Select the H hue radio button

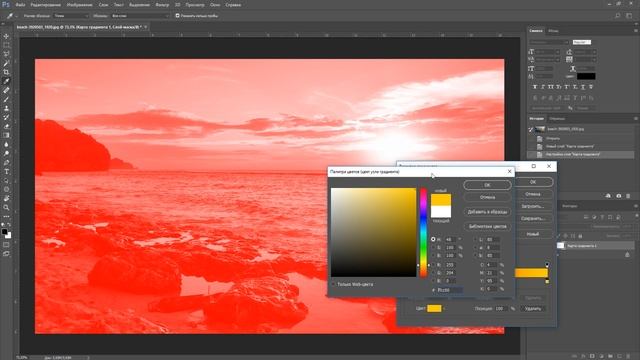pyautogui.click(x=433, y=240)
